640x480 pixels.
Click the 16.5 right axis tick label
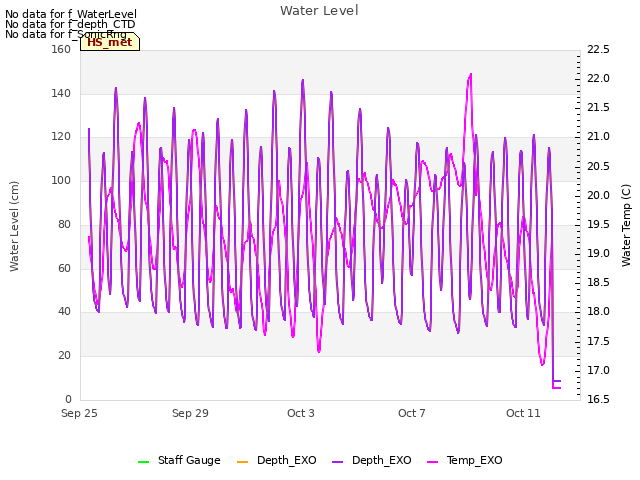tap(598, 399)
